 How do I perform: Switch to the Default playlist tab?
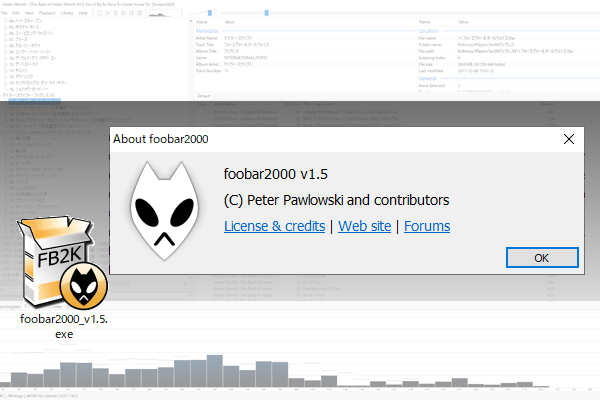[x=204, y=96]
